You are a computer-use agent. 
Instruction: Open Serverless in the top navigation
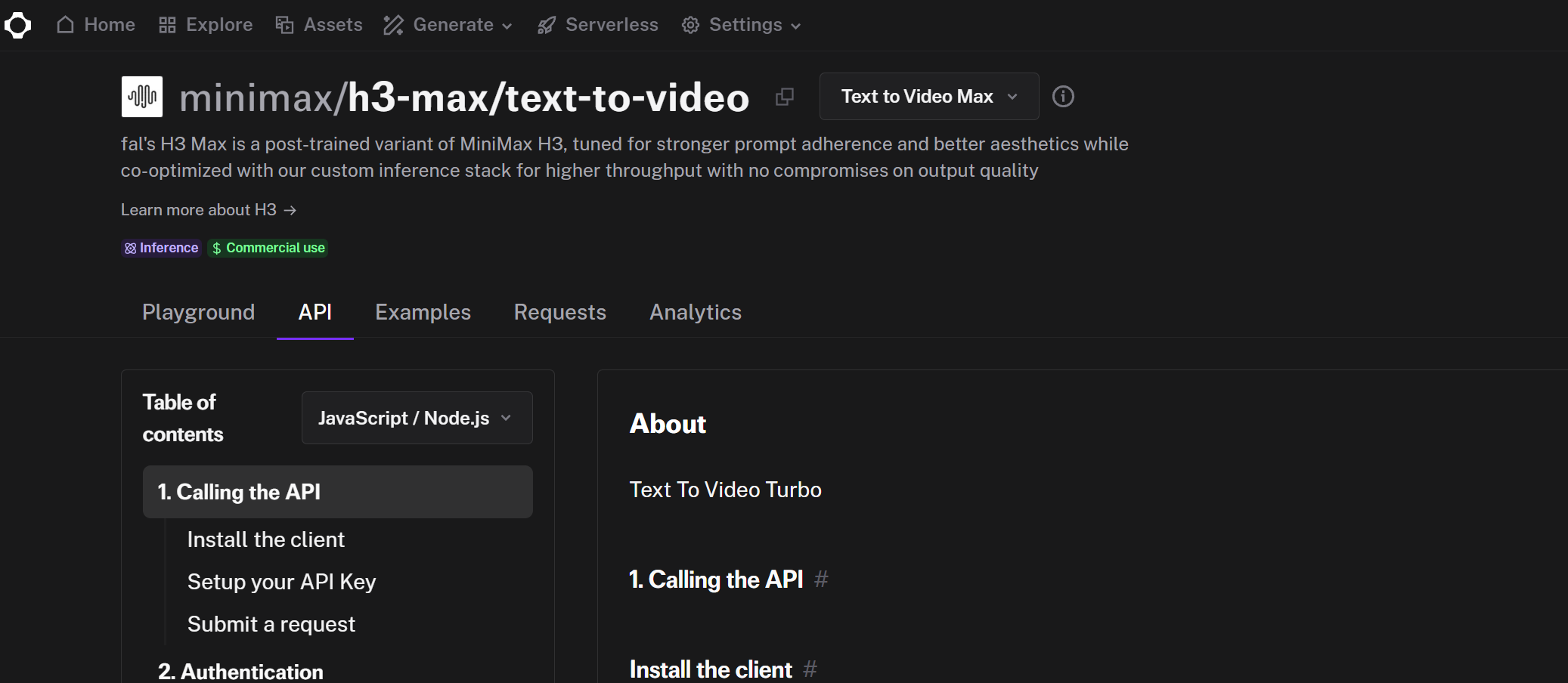coord(598,25)
